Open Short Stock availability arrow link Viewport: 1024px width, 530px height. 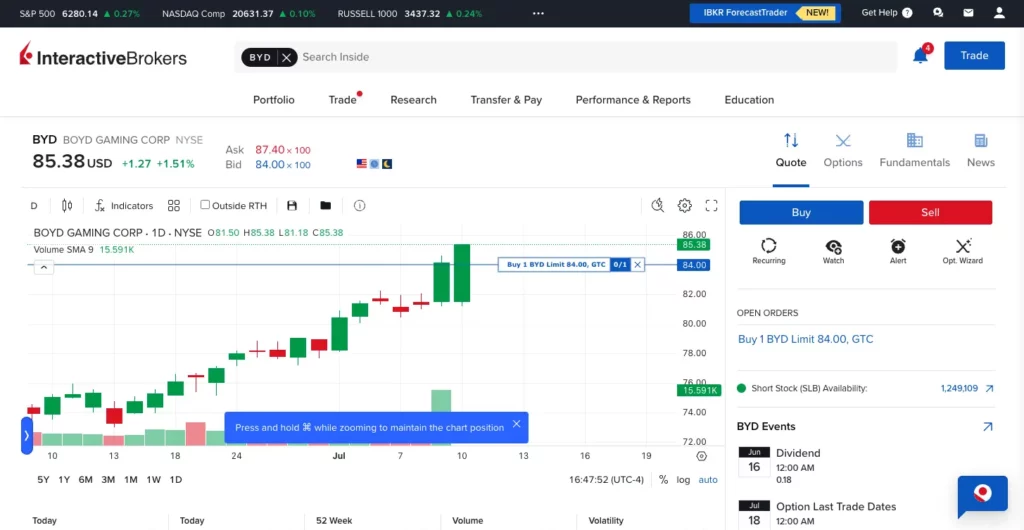click(989, 388)
